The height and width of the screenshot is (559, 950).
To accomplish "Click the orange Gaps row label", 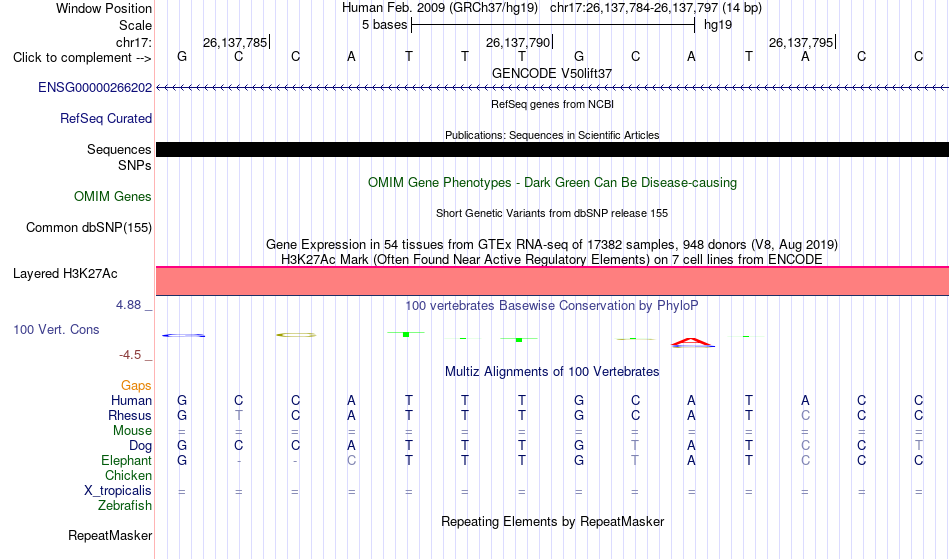I will 136,385.
